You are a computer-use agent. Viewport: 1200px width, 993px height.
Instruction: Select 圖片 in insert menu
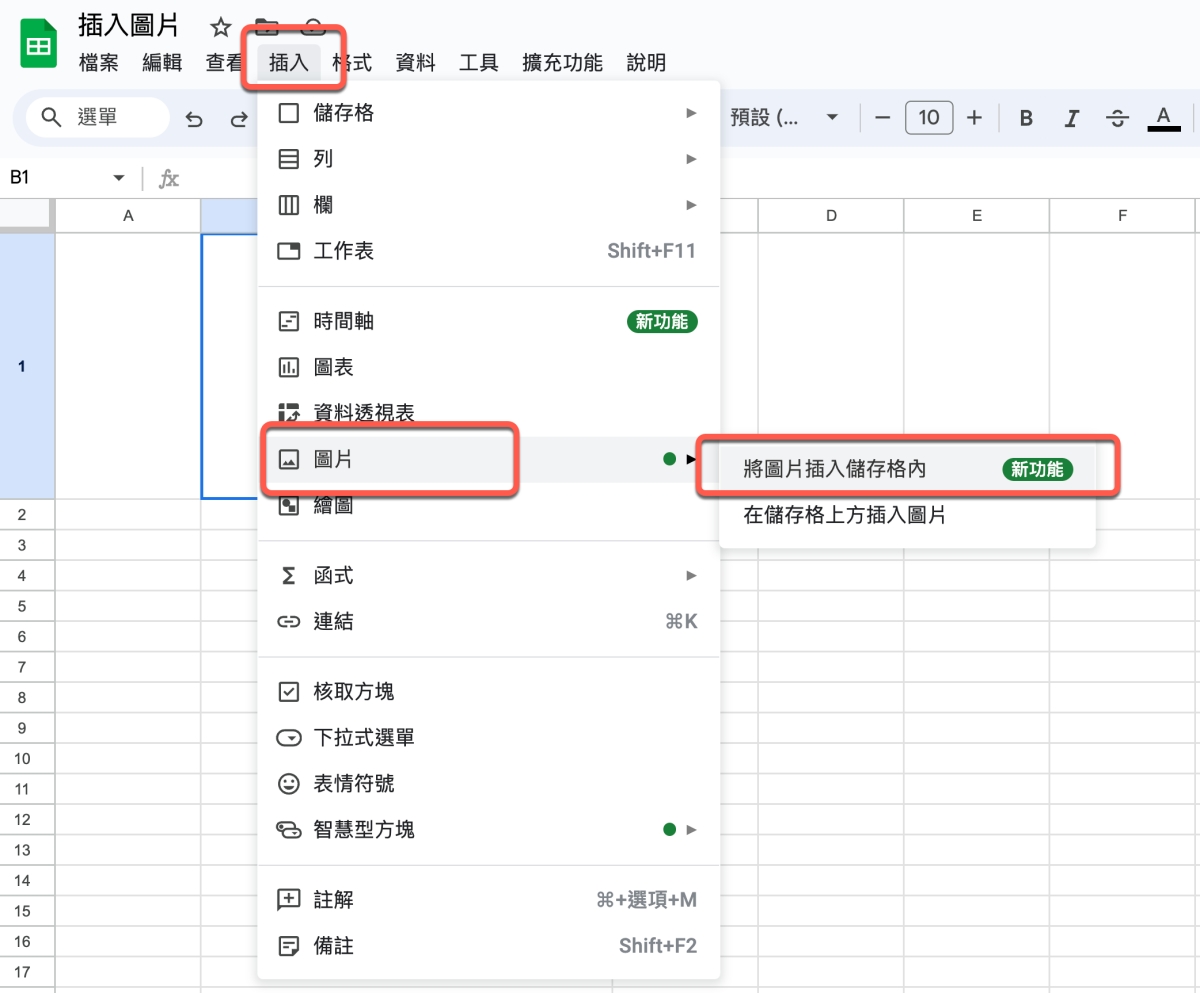point(488,459)
